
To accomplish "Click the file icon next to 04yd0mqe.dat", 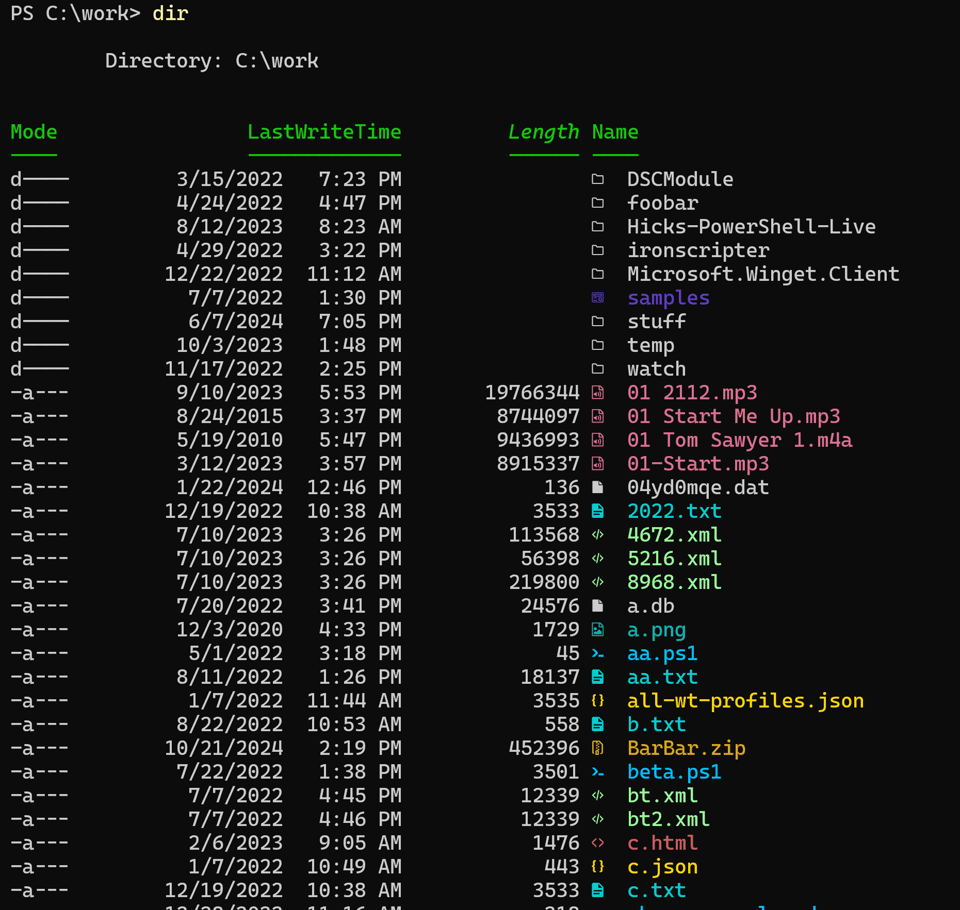I will [x=598, y=487].
